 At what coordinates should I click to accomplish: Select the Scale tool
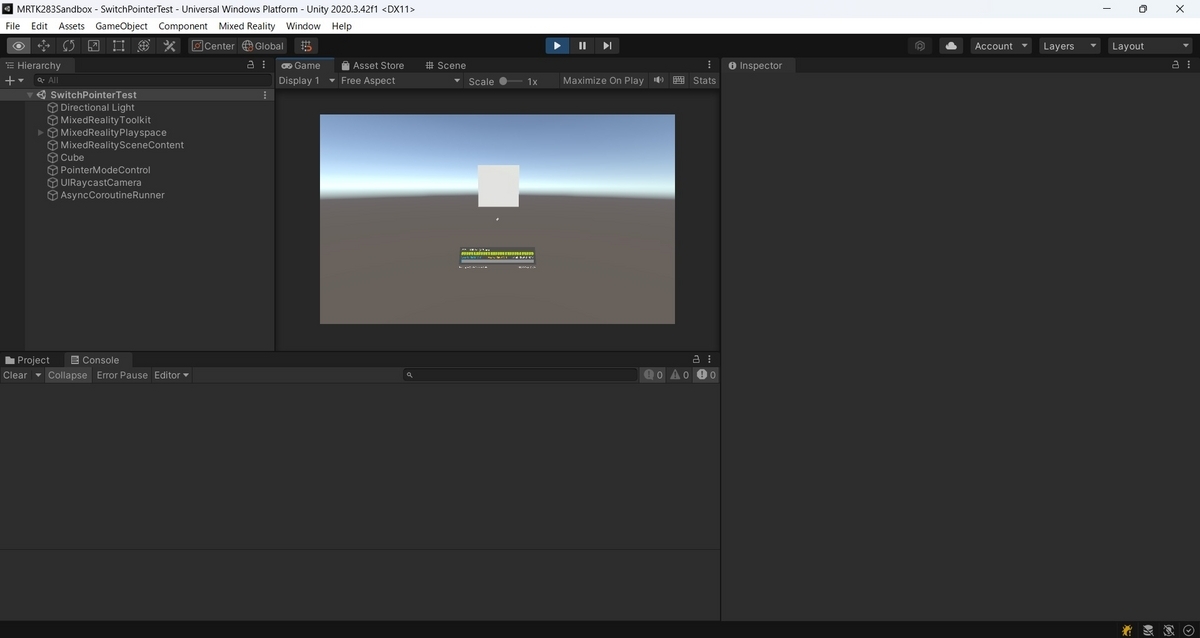click(94, 46)
